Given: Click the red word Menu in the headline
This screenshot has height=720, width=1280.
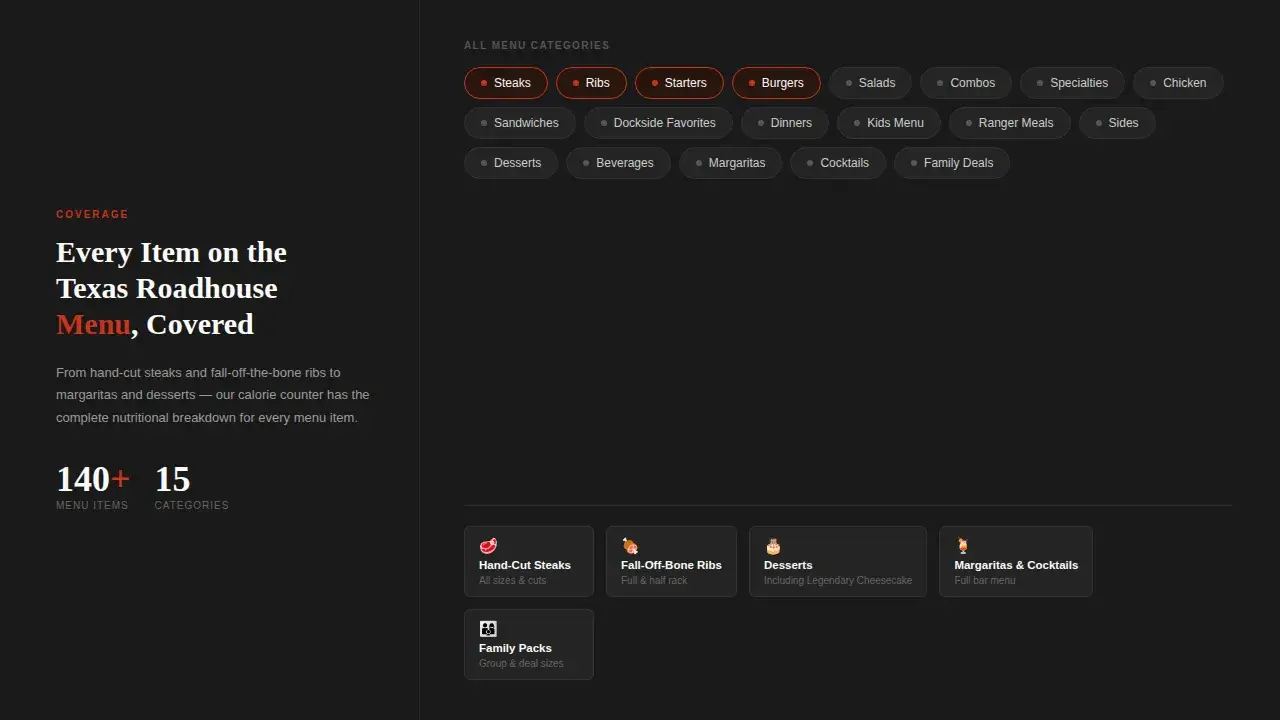Looking at the screenshot, I should click(93, 324).
